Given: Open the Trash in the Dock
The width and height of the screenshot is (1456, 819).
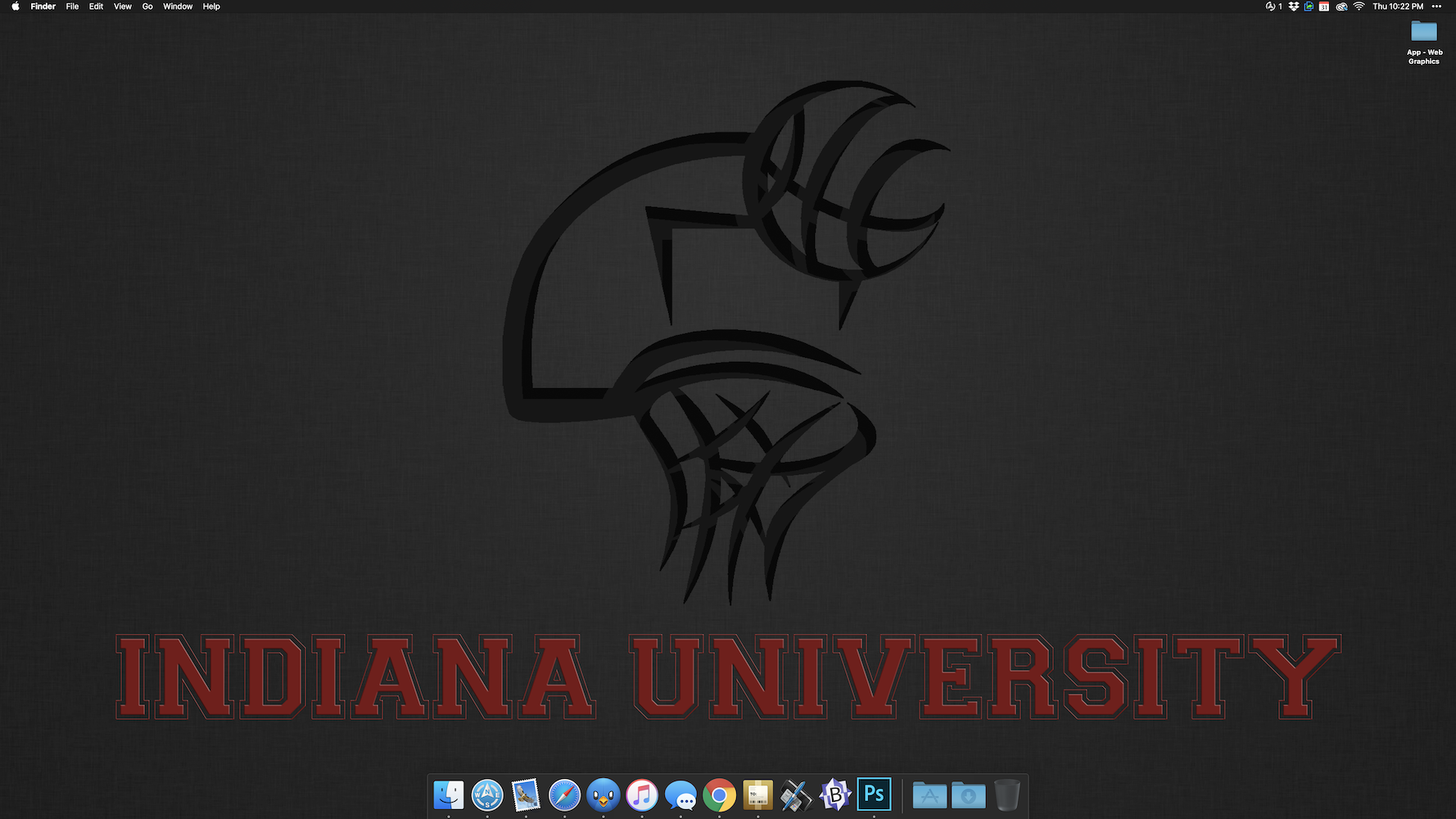Looking at the screenshot, I should tap(1007, 794).
